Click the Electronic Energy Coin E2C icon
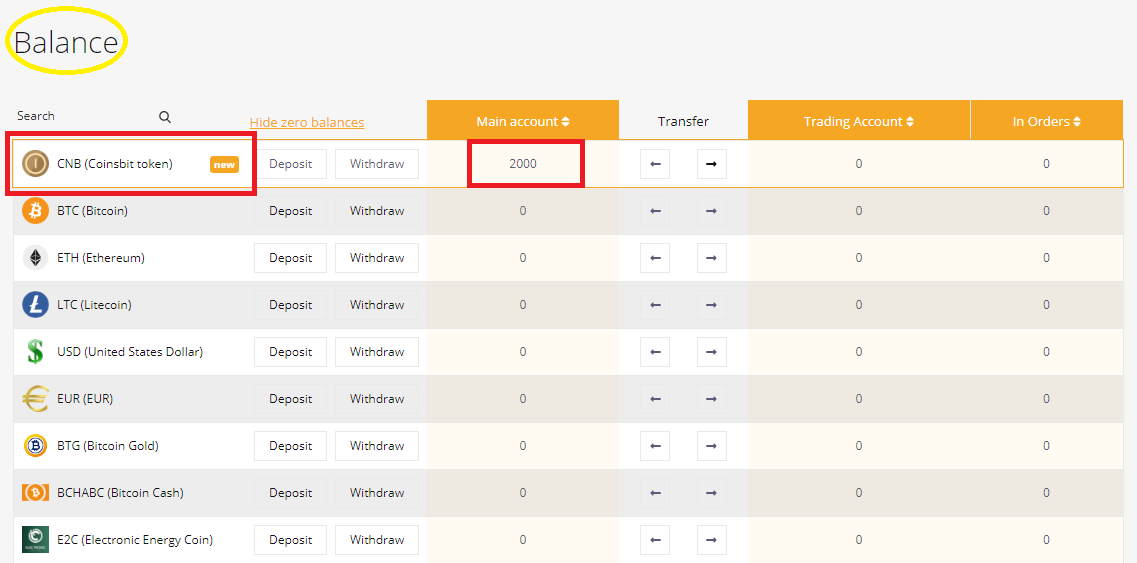 pos(35,540)
